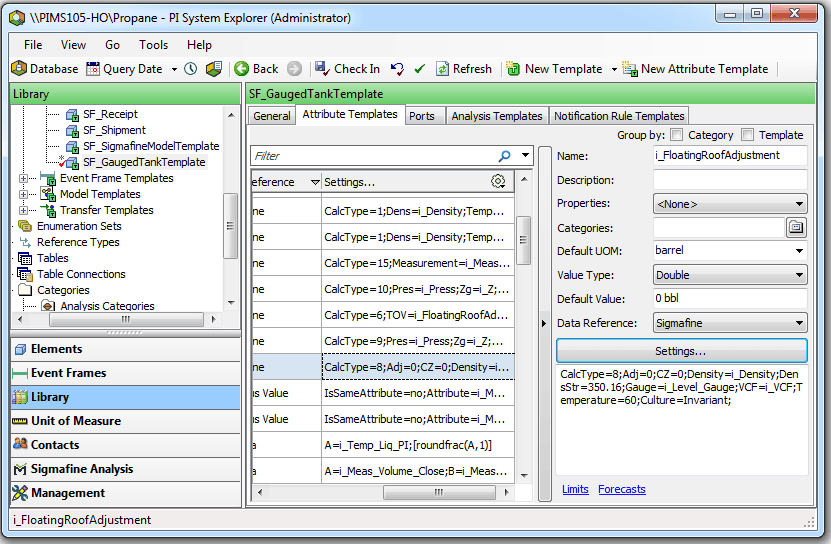Open Contacts navigation section

pyautogui.click(x=126, y=445)
